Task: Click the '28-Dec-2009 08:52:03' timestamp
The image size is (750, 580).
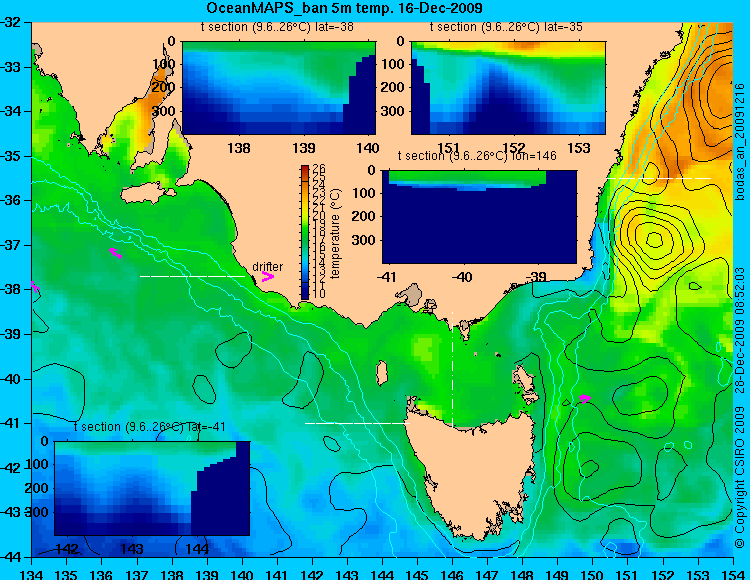Action: 739,330
